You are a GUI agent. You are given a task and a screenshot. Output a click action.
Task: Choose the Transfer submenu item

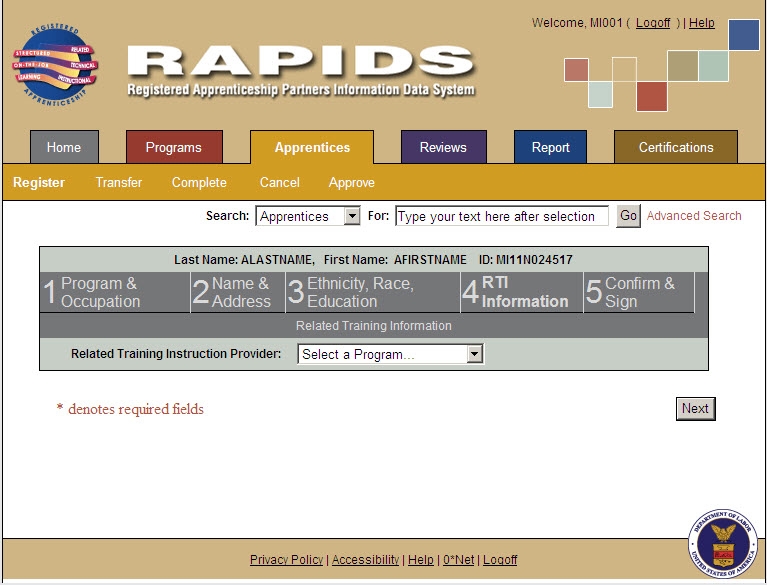click(x=119, y=182)
